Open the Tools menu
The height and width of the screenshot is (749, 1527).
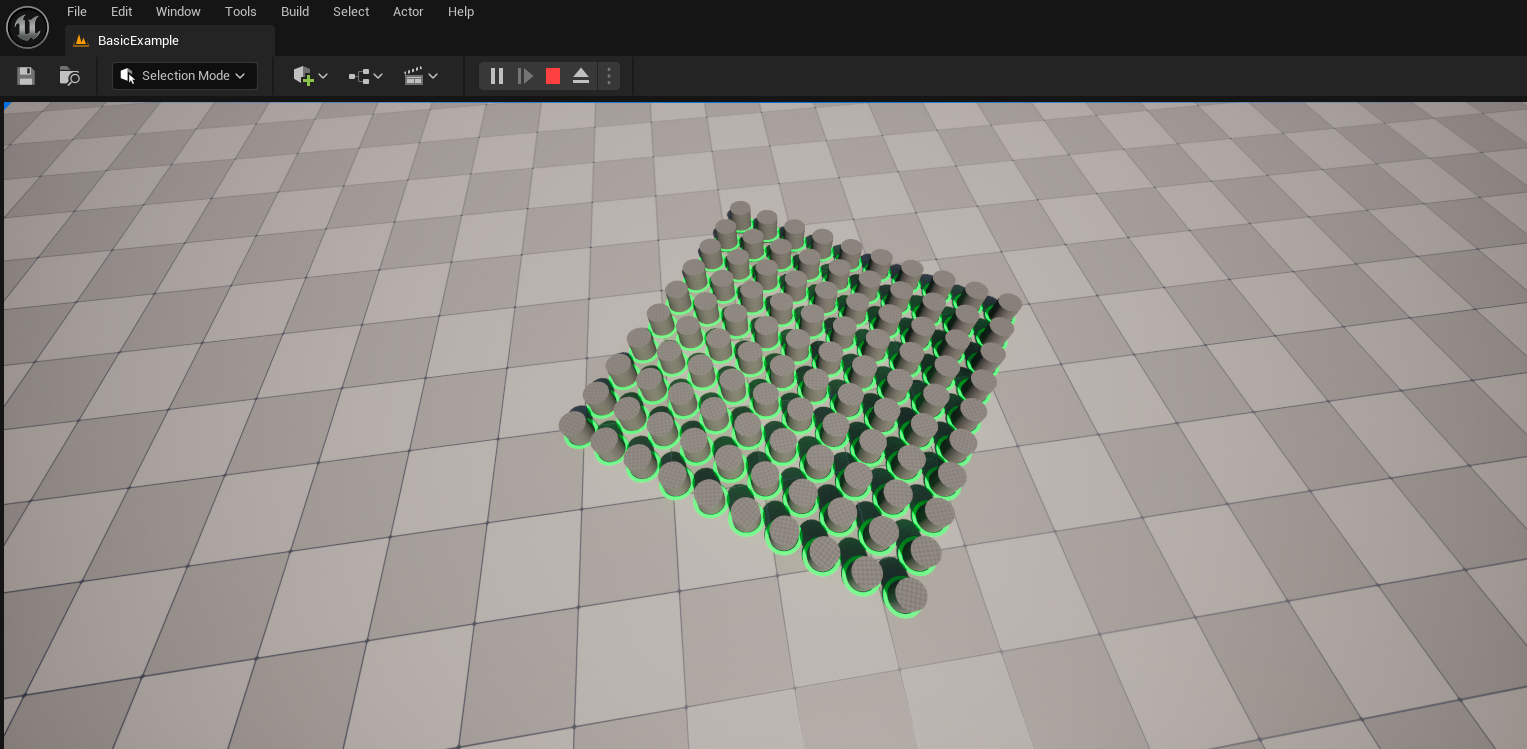pyautogui.click(x=240, y=11)
